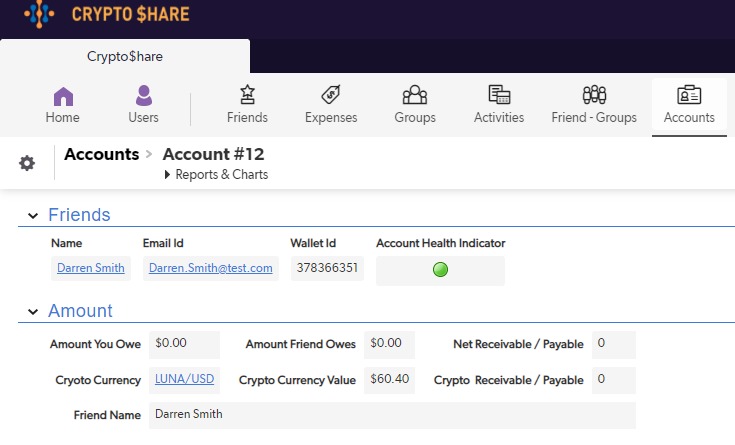Select the Crypto$hare tab
The width and height of the screenshot is (735, 445).
click(125, 56)
